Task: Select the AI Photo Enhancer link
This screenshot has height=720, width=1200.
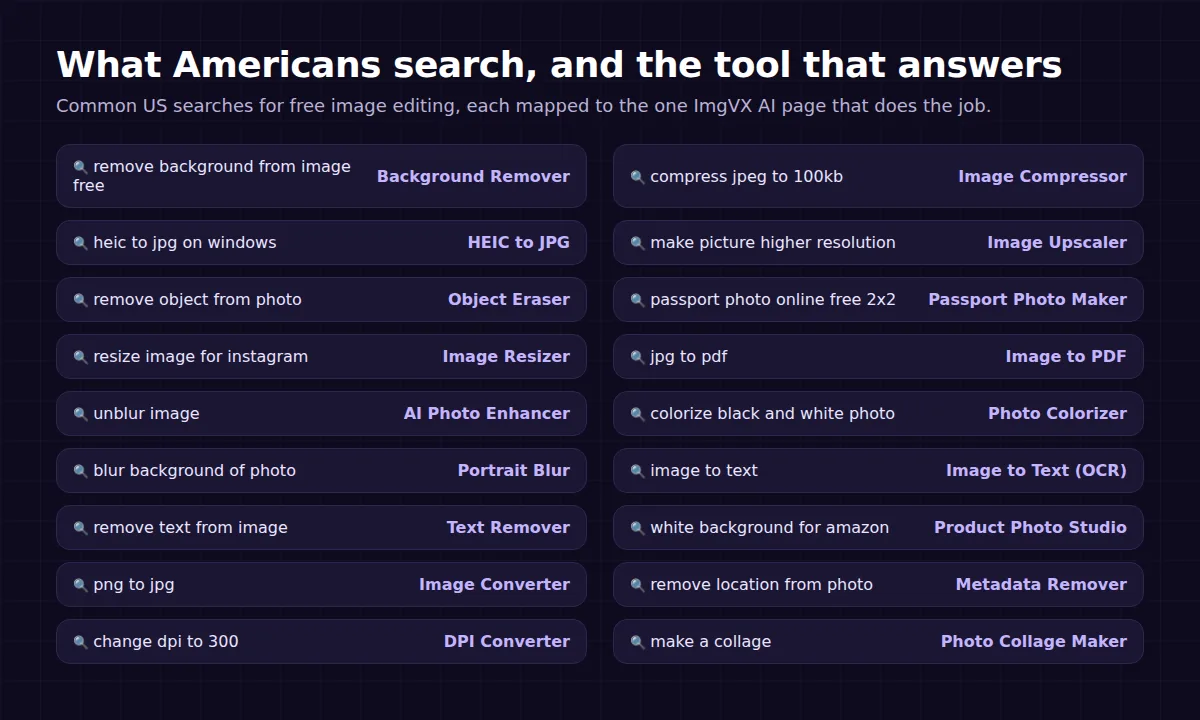Action: [487, 413]
